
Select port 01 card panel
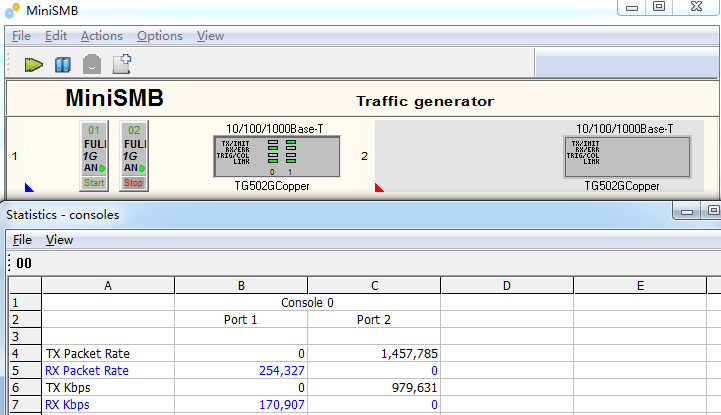point(94,156)
